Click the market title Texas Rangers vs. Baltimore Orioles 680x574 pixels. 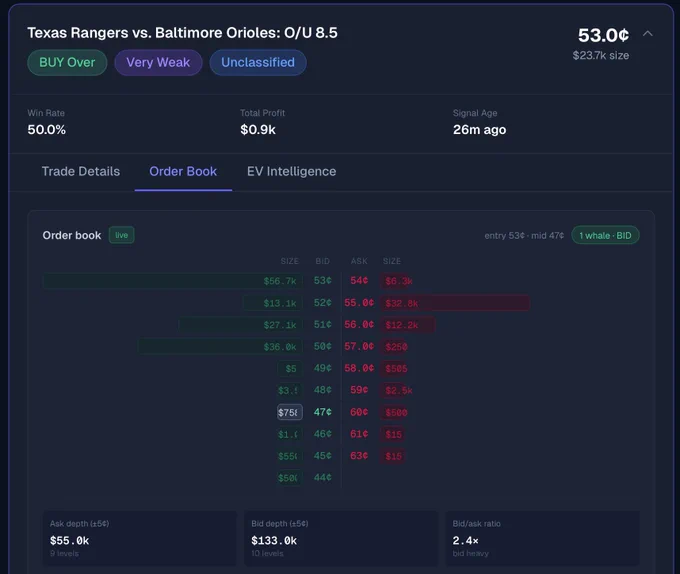point(182,33)
